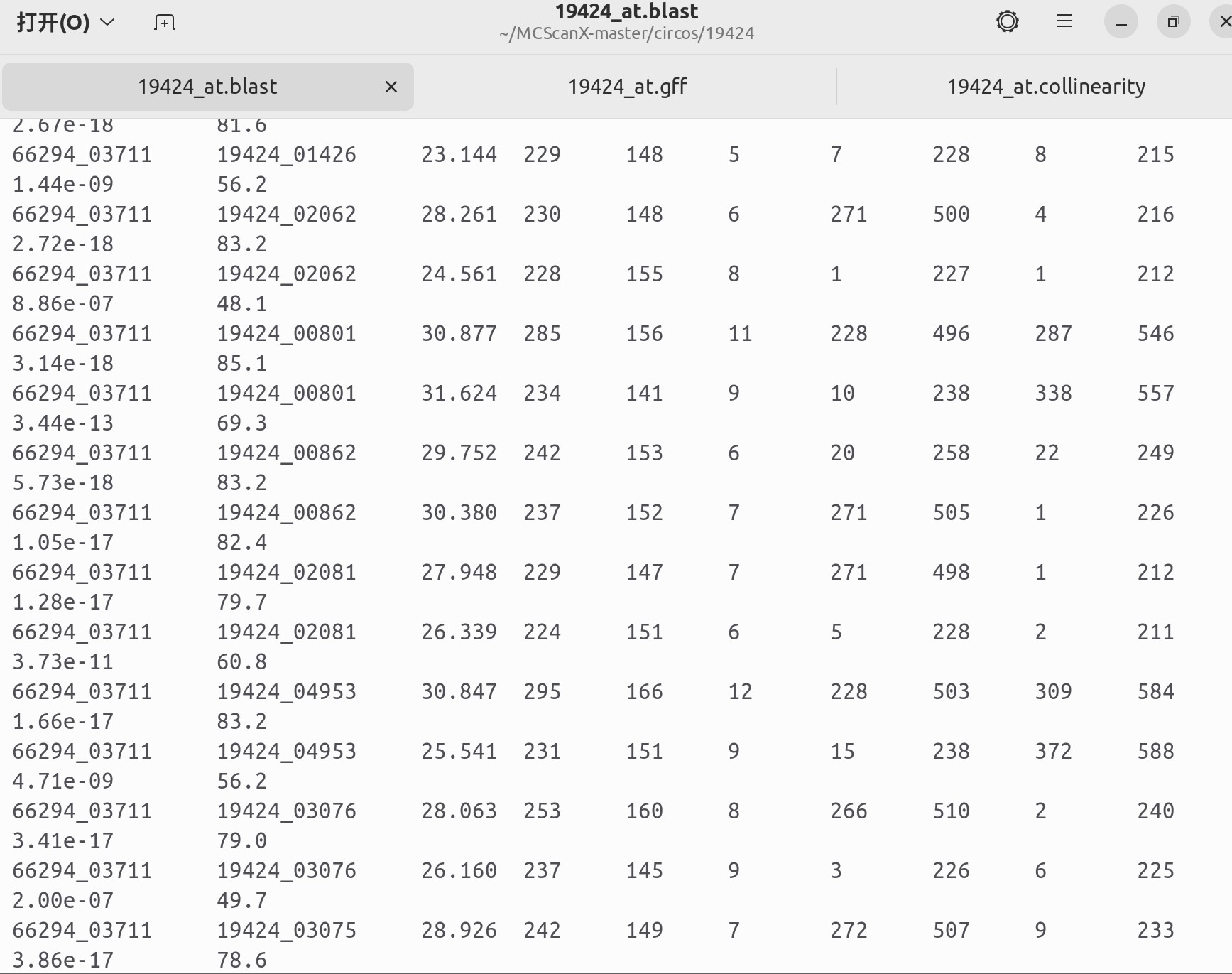The width and height of the screenshot is (1232, 974).
Task: Click alignment end value 557
Action: (1155, 394)
